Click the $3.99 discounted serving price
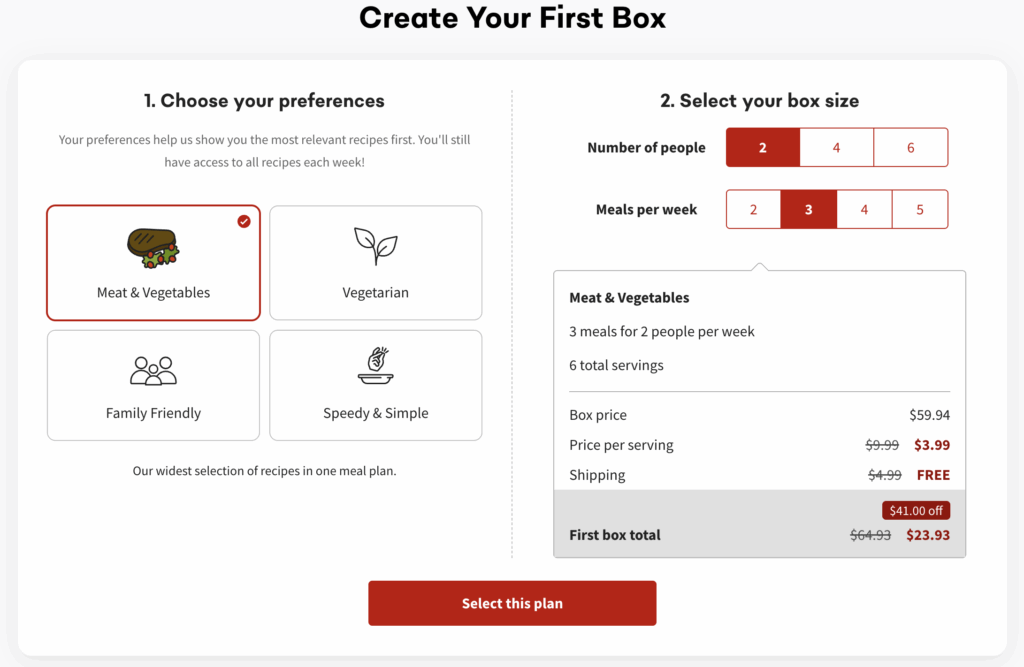Image resolution: width=1024 pixels, height=667 pixels. click(932, 445)
